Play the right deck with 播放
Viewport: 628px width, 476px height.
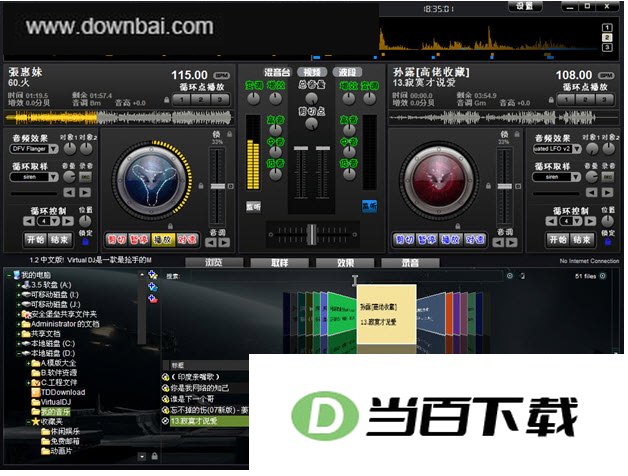coord(451,240)
